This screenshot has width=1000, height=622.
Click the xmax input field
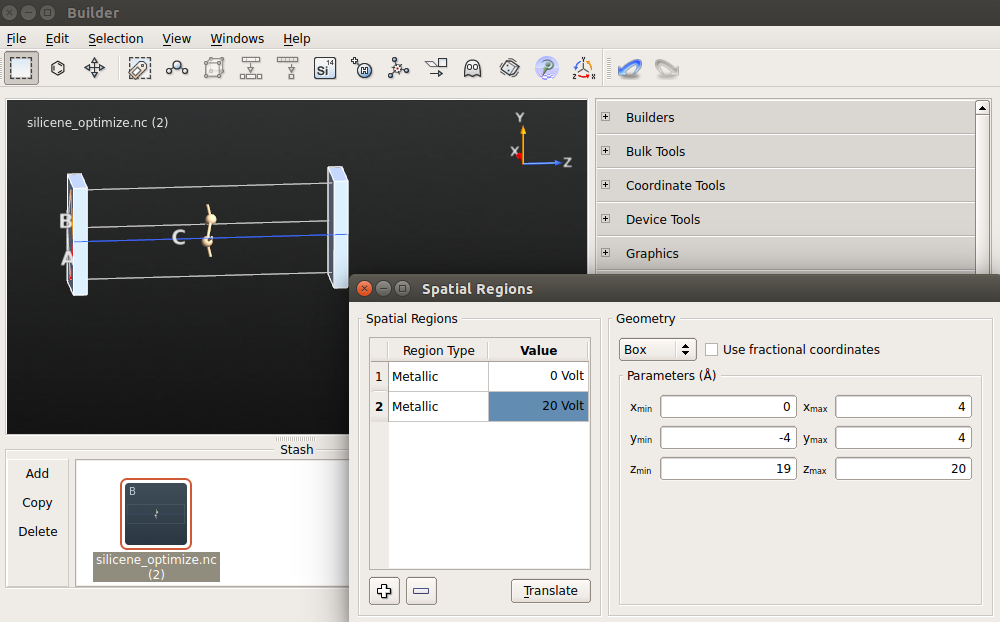coord(903,407)
